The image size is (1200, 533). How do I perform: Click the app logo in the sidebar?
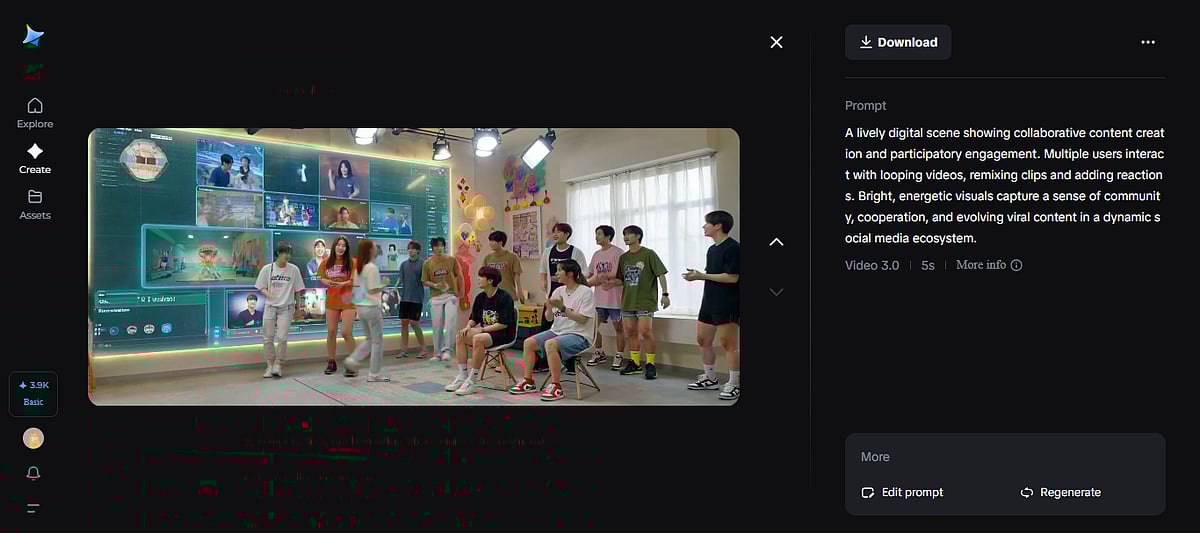pyautogui.click(x=34, y=36)
